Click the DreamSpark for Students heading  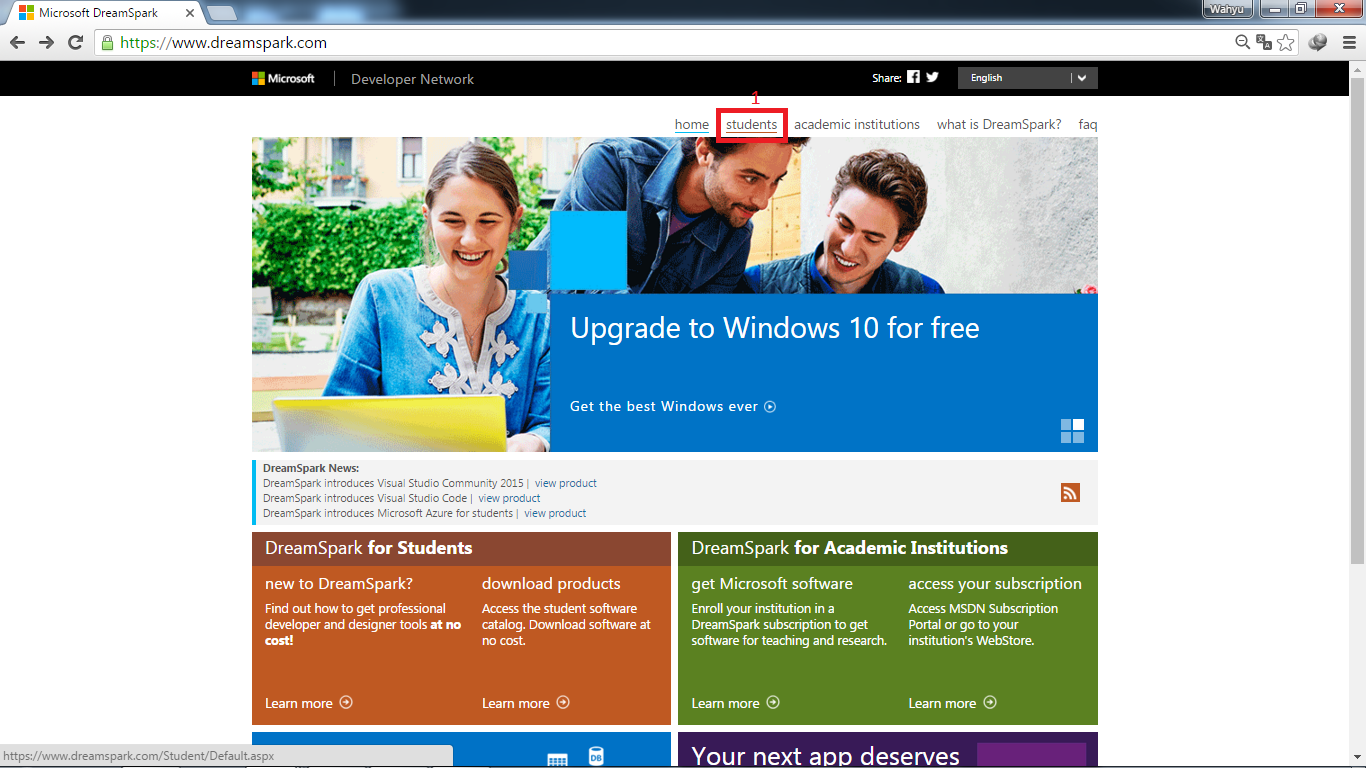368,548
